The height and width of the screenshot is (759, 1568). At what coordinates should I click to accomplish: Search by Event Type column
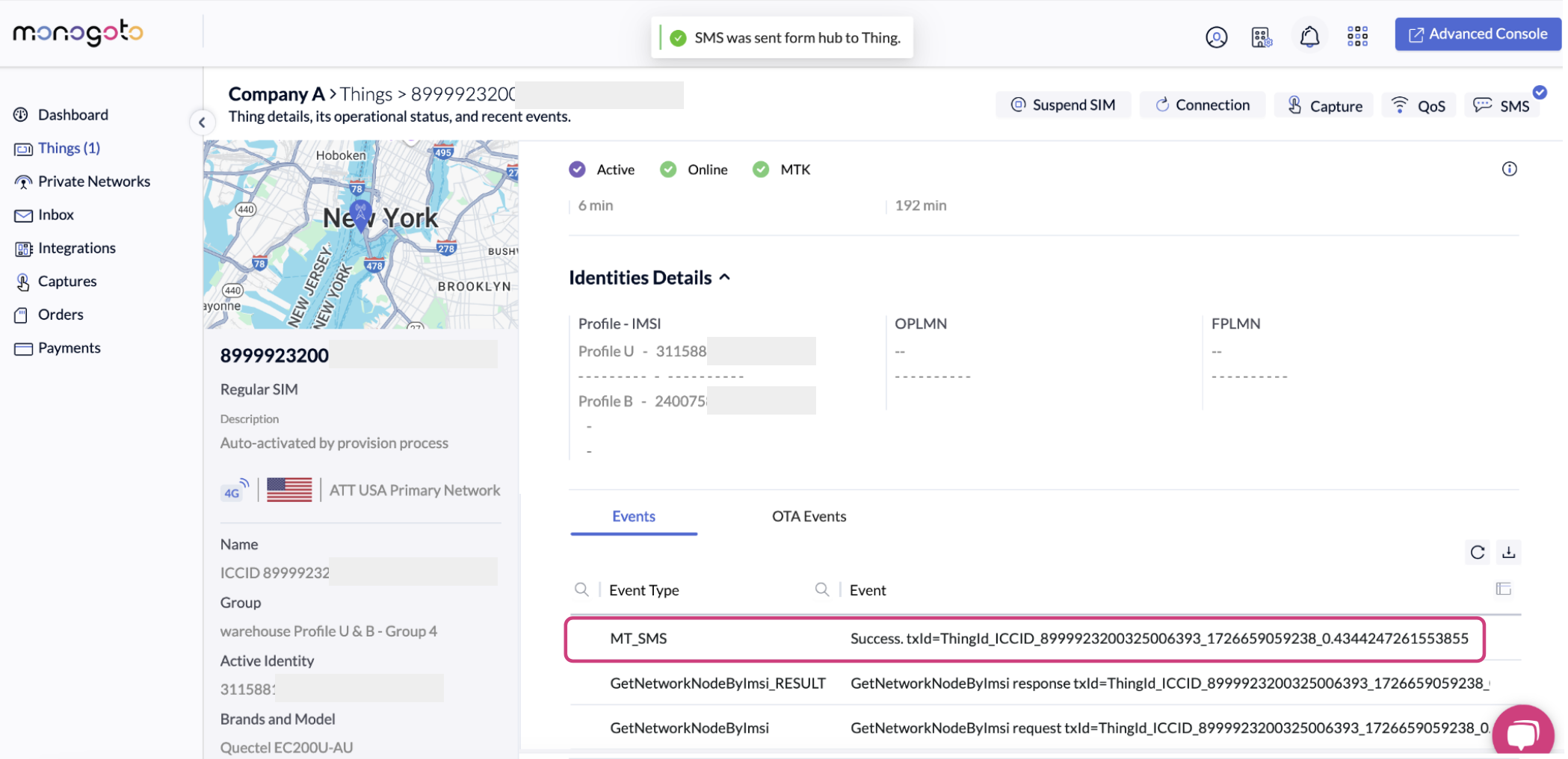tap(581, 589)
